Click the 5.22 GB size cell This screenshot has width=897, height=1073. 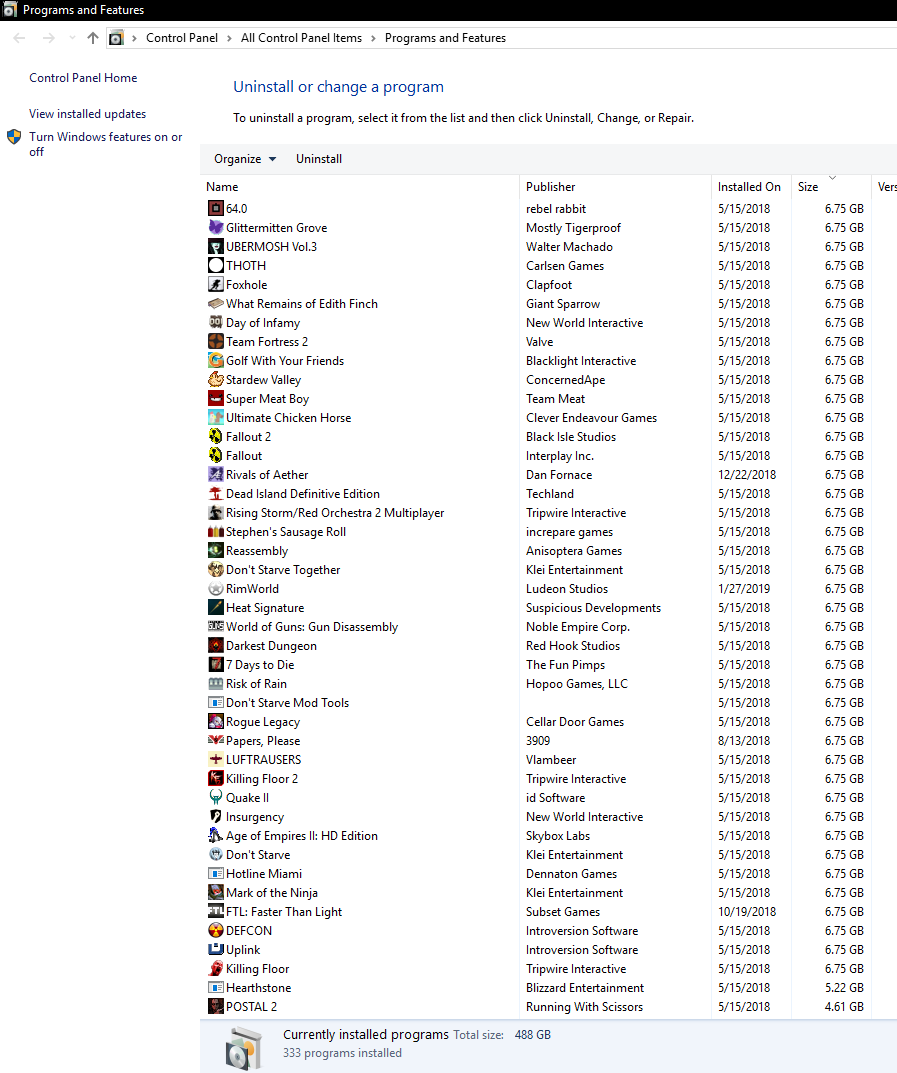[x=844, y=987]
